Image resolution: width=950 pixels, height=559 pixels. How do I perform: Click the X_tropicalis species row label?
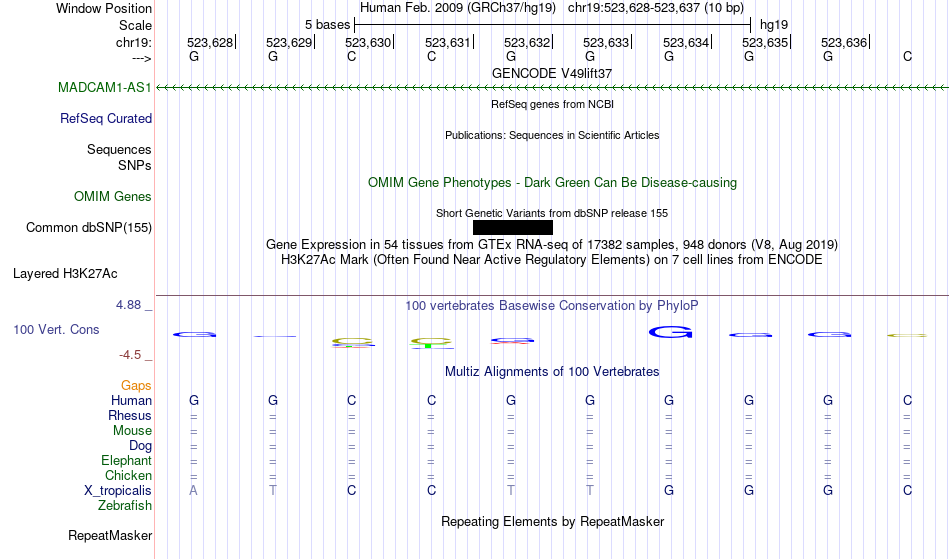(118, 491)
